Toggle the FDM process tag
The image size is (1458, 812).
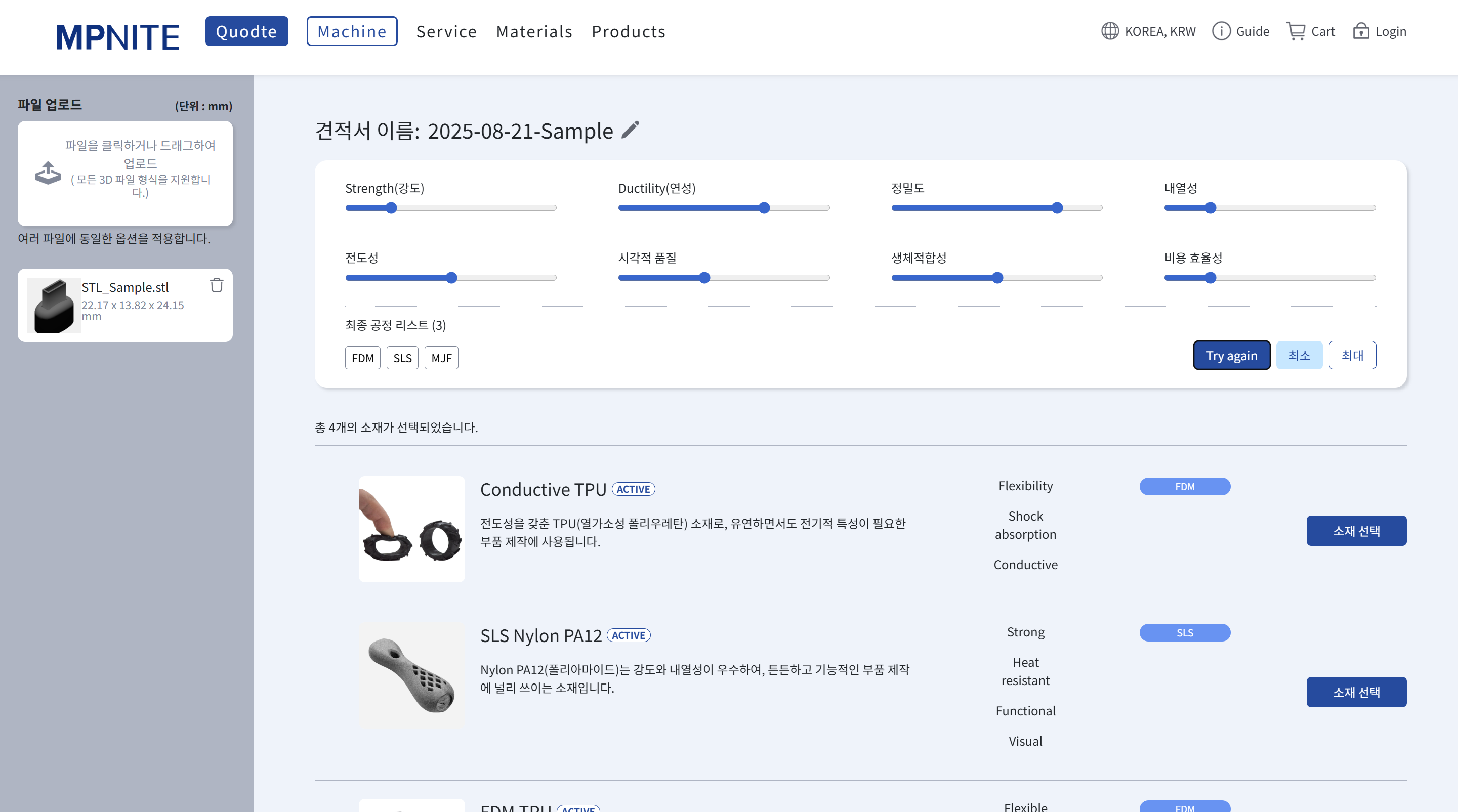[362, 358]
